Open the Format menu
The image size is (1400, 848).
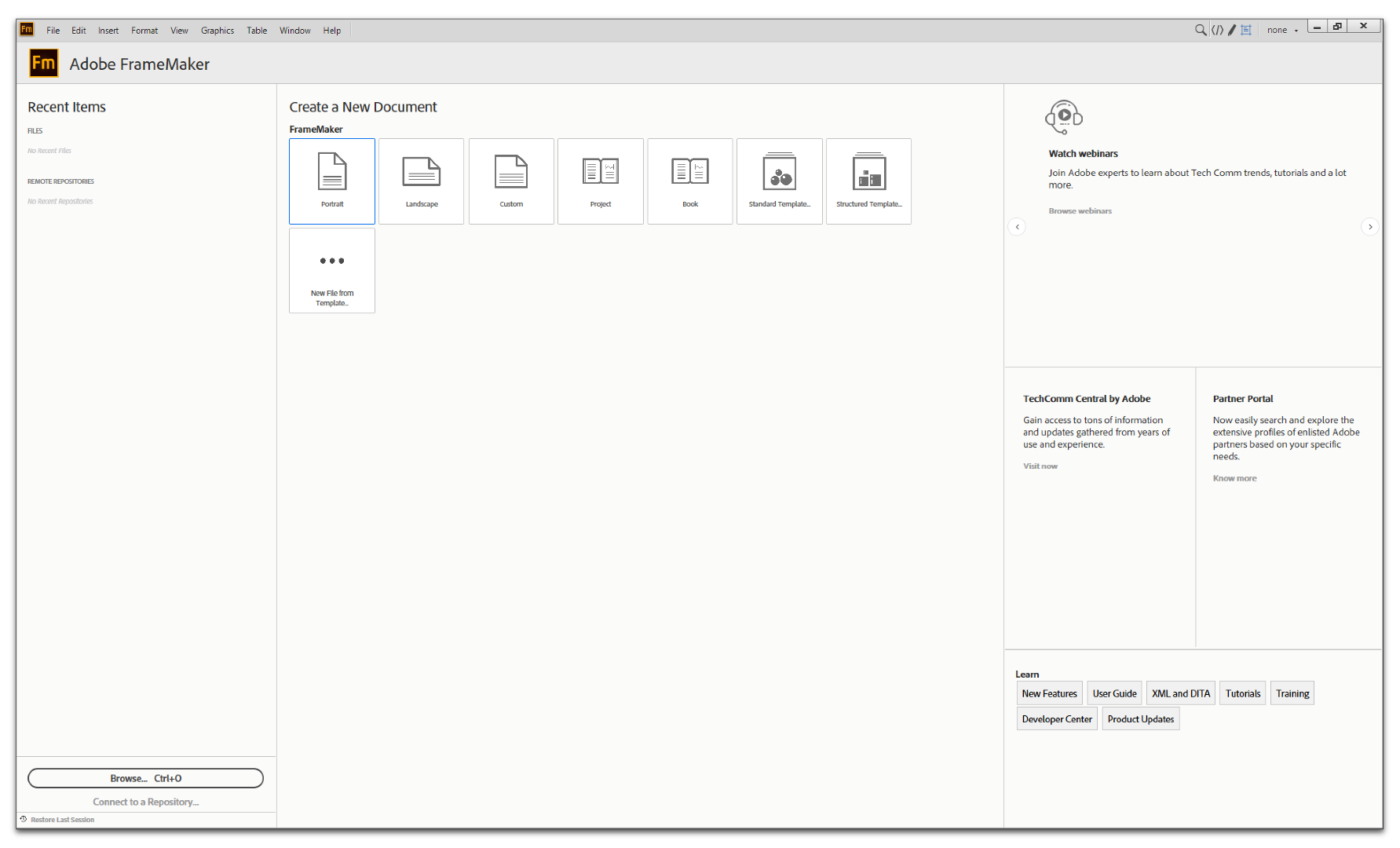tap(144, 31)
